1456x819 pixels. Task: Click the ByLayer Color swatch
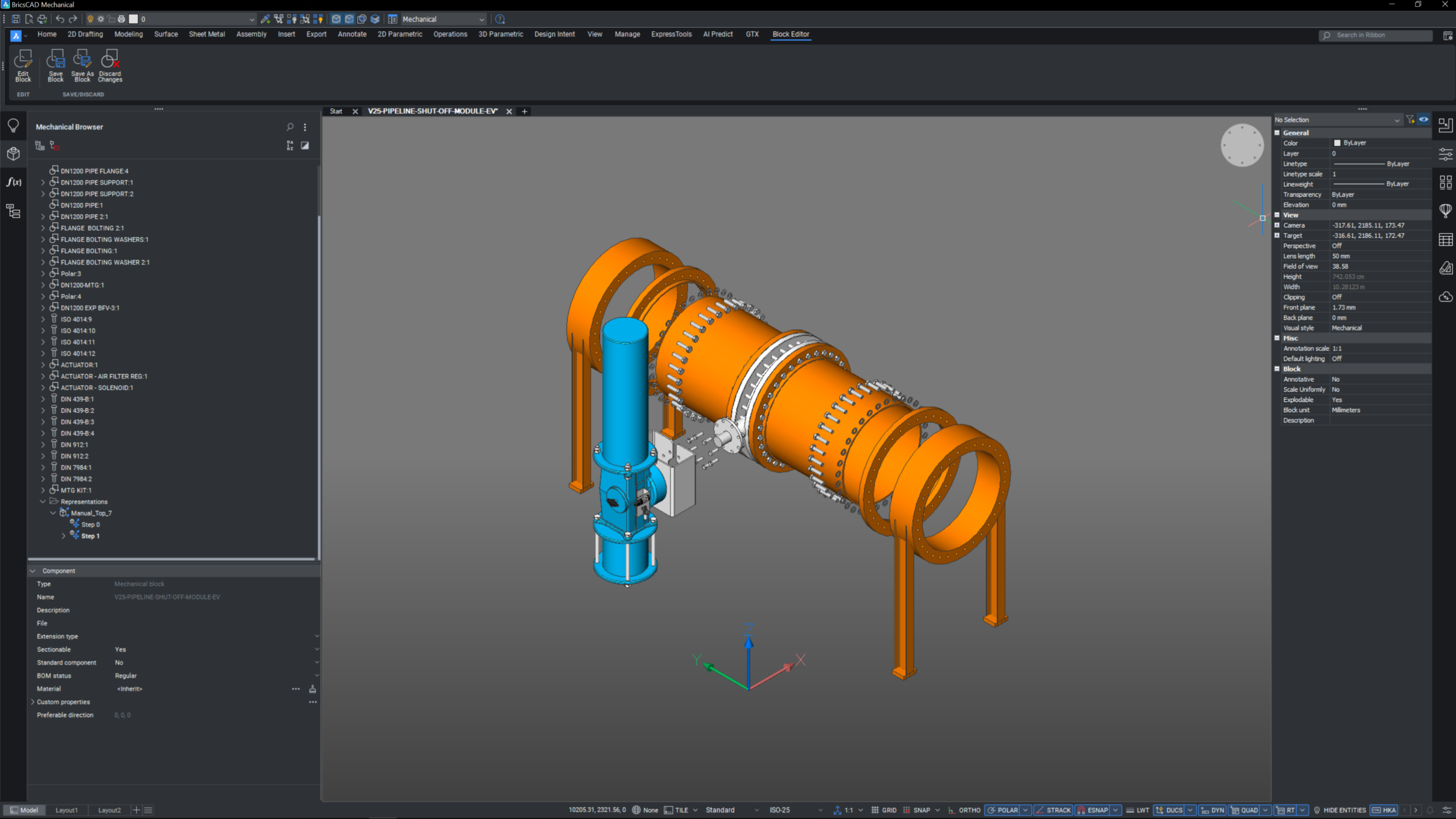[1338, 143]
